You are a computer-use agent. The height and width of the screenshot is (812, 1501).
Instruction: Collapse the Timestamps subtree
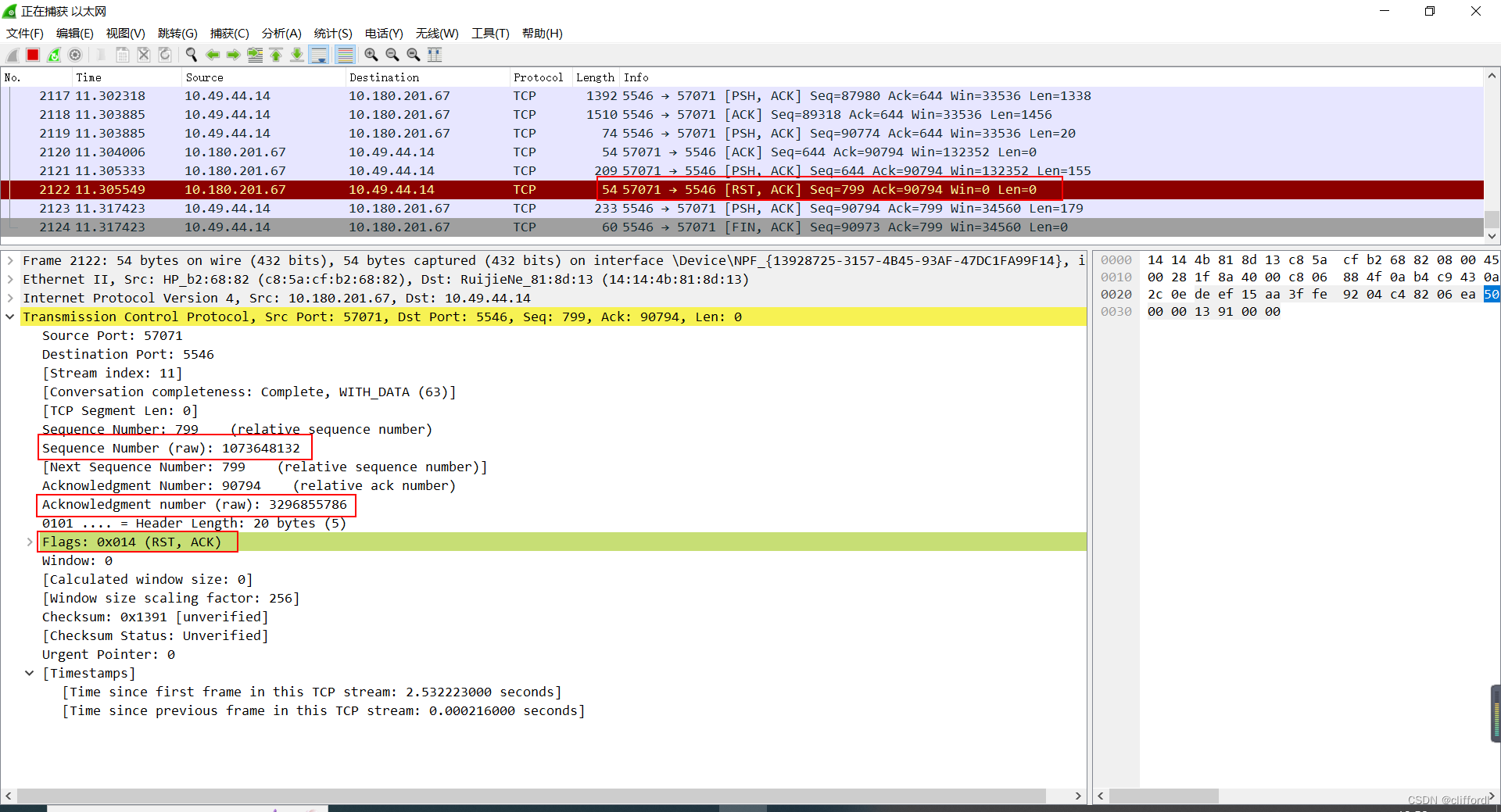[30, 673]
